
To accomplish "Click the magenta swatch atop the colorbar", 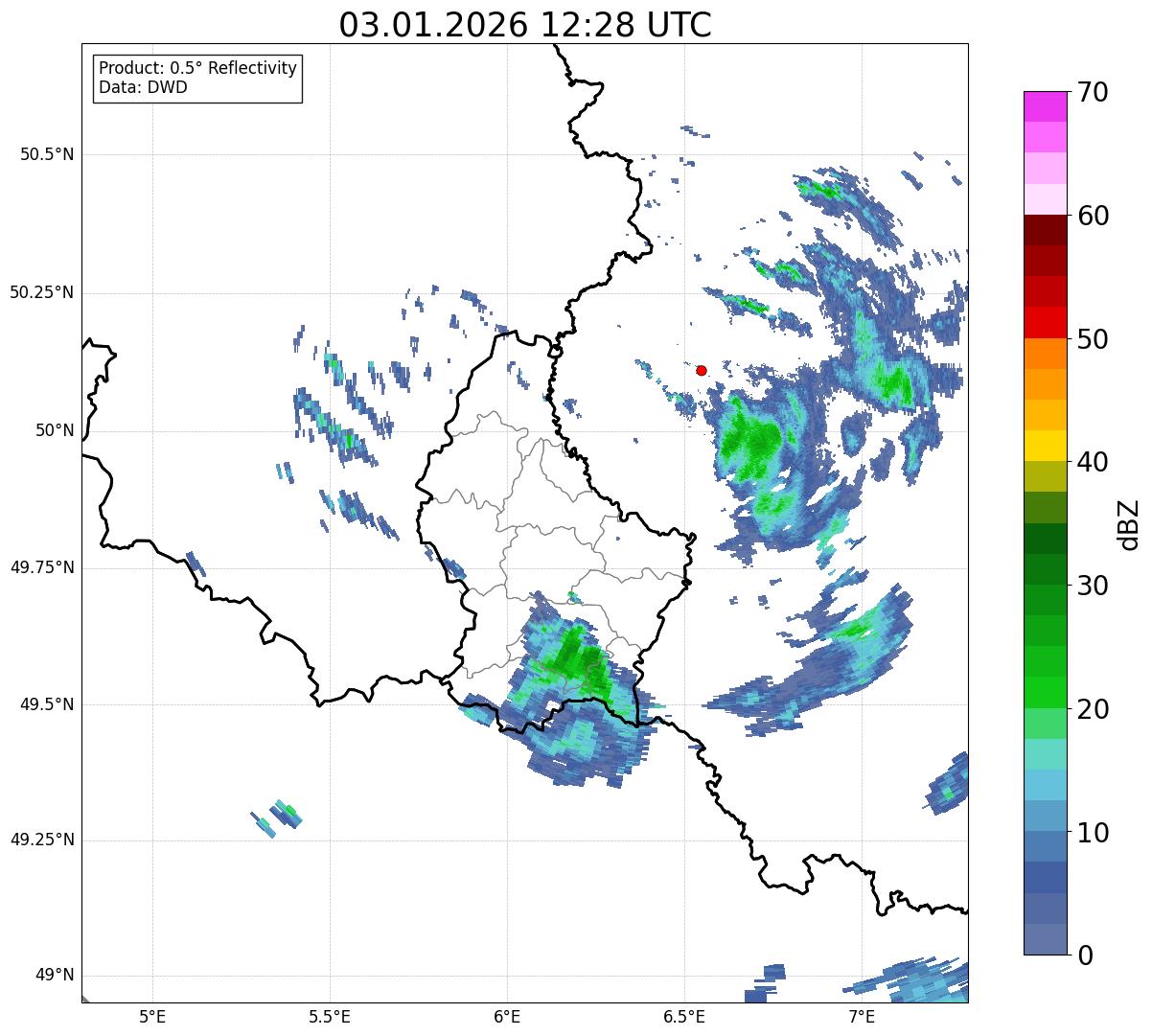I will tap(1046, 106).
